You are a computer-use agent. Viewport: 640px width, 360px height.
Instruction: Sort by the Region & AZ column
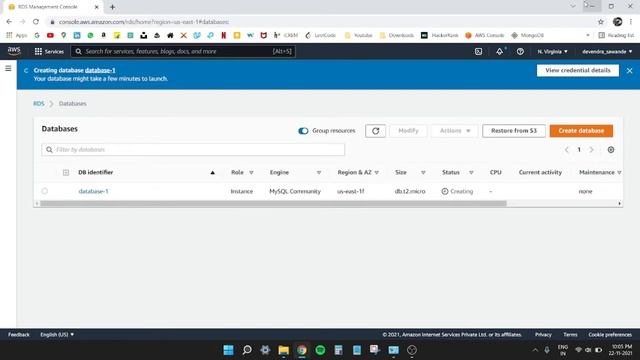click(x=377, y=173)
